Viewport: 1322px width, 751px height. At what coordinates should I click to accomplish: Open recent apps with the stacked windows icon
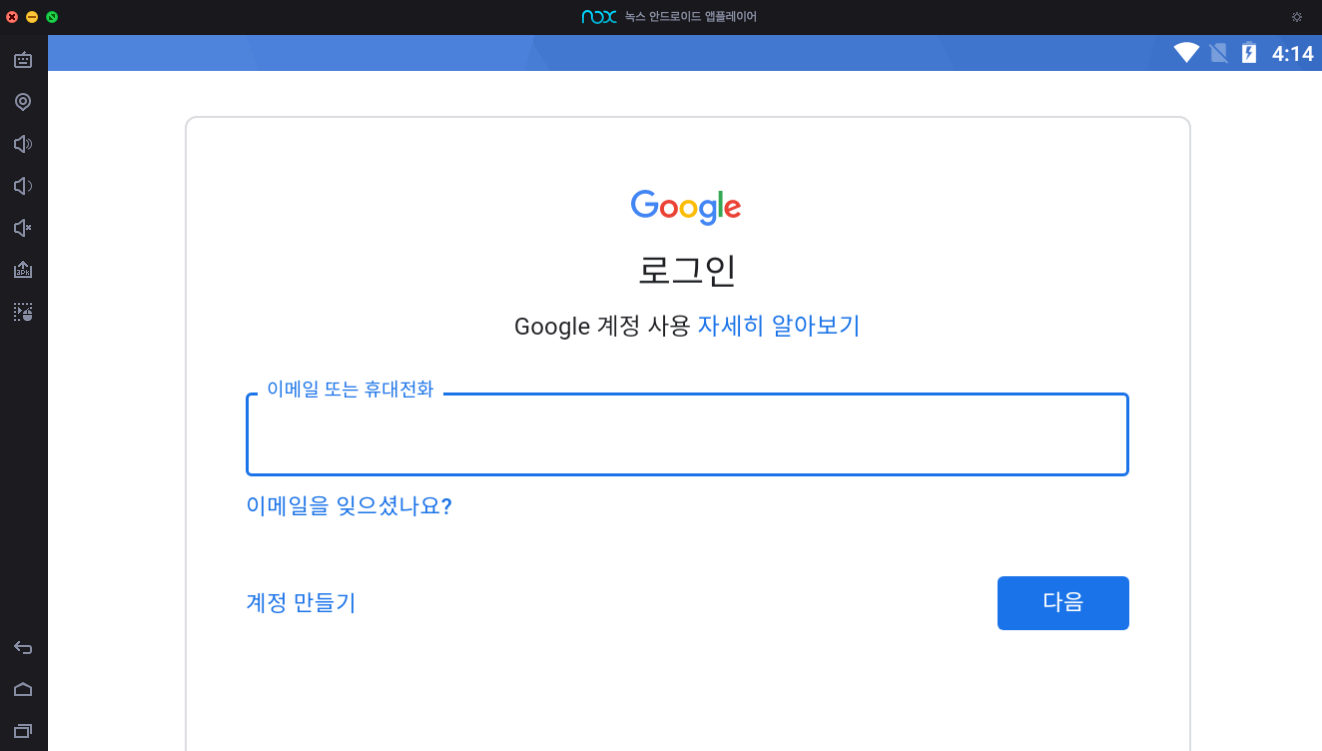(x=23, y=731)
